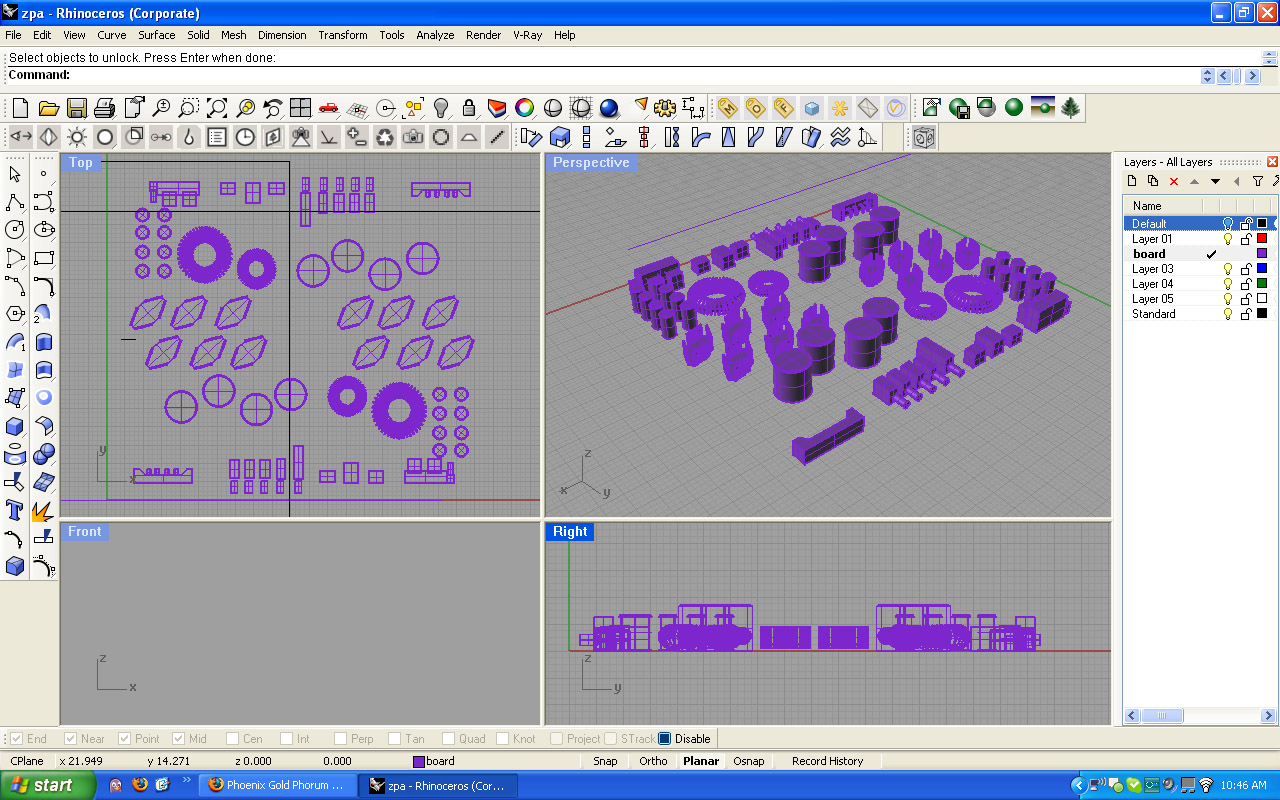Create new layer in Layers panel

tap(1132, 181)
